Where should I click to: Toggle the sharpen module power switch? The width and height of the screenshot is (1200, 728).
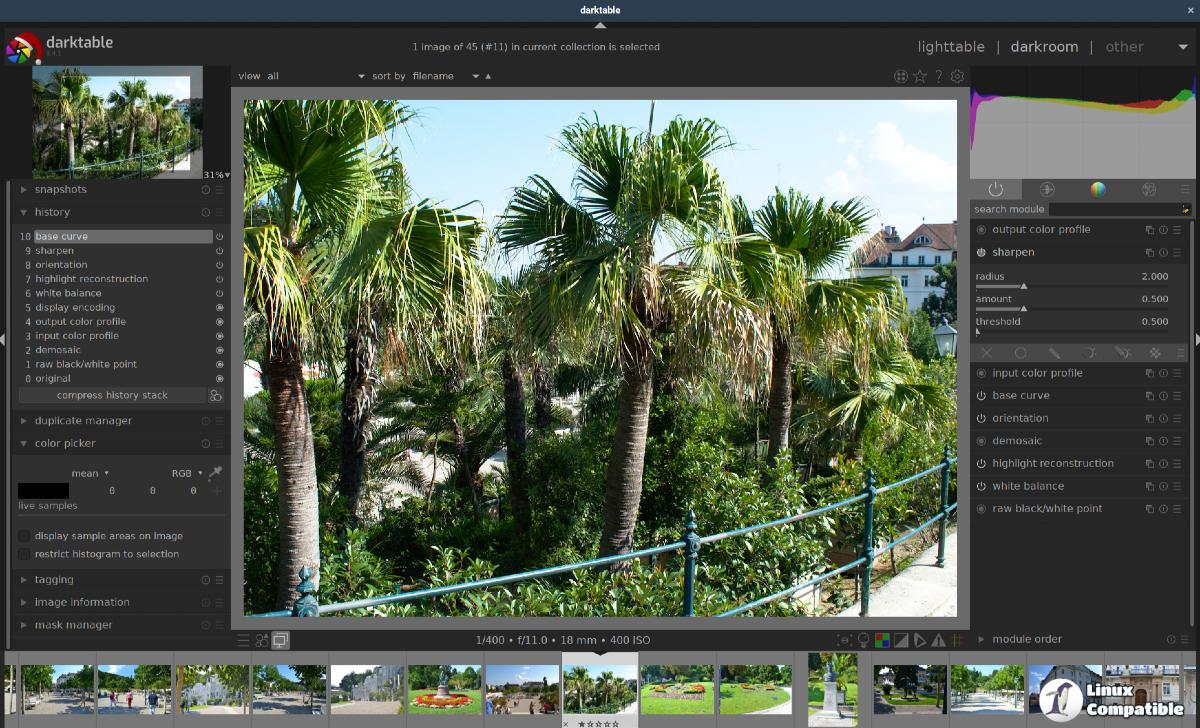(981, 253)
